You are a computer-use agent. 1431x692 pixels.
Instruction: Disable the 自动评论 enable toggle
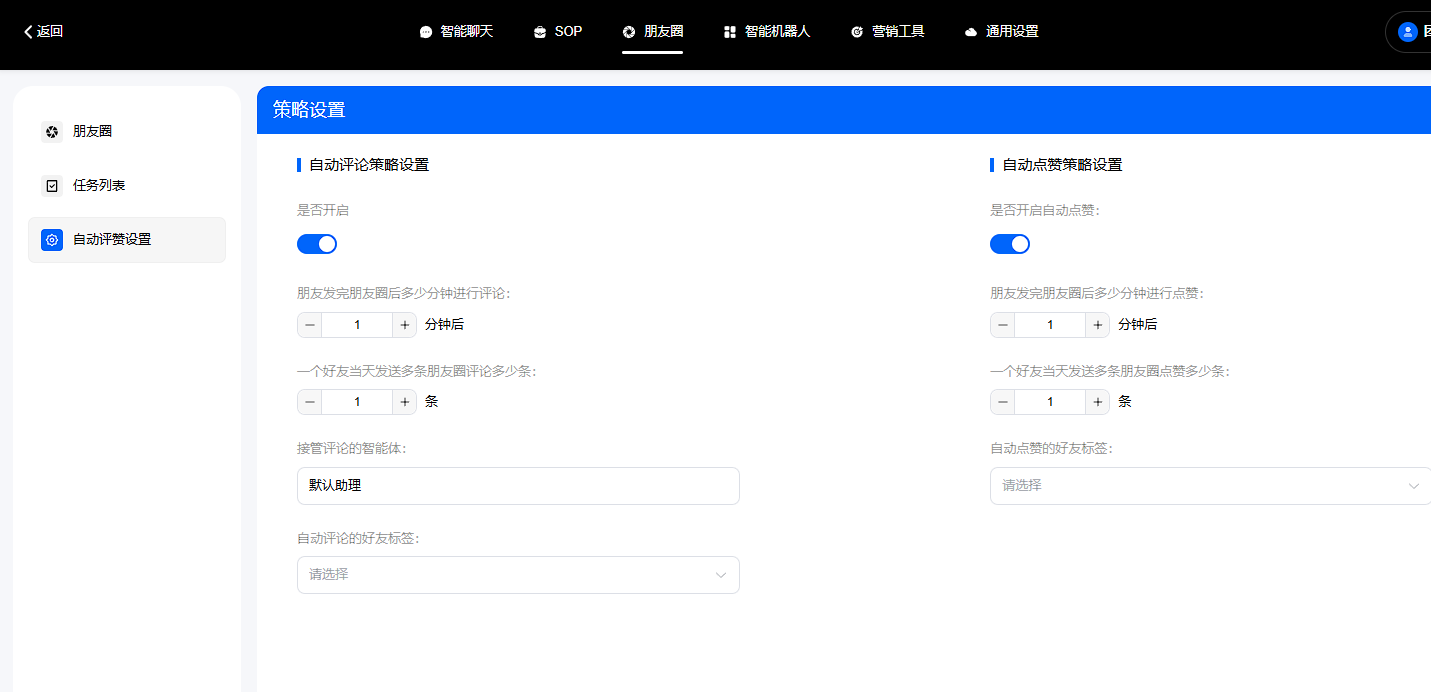[x=317, y=243]
